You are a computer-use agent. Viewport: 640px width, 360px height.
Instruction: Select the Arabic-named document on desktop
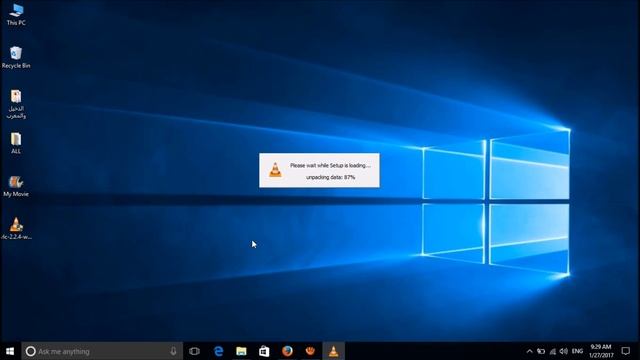[x=16, y=104]
